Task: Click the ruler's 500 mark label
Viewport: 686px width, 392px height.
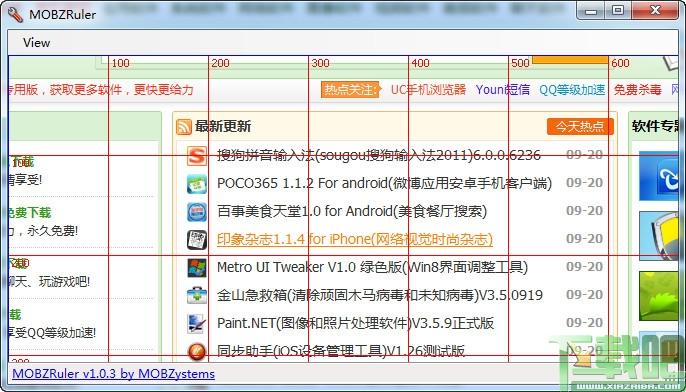Action: (x=520, y=63)
